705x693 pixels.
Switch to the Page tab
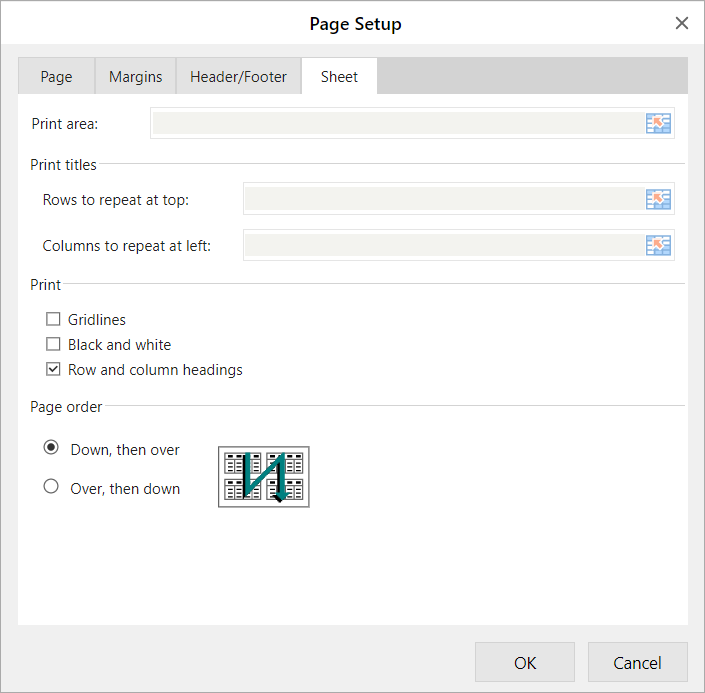click(x=56, y=76)
